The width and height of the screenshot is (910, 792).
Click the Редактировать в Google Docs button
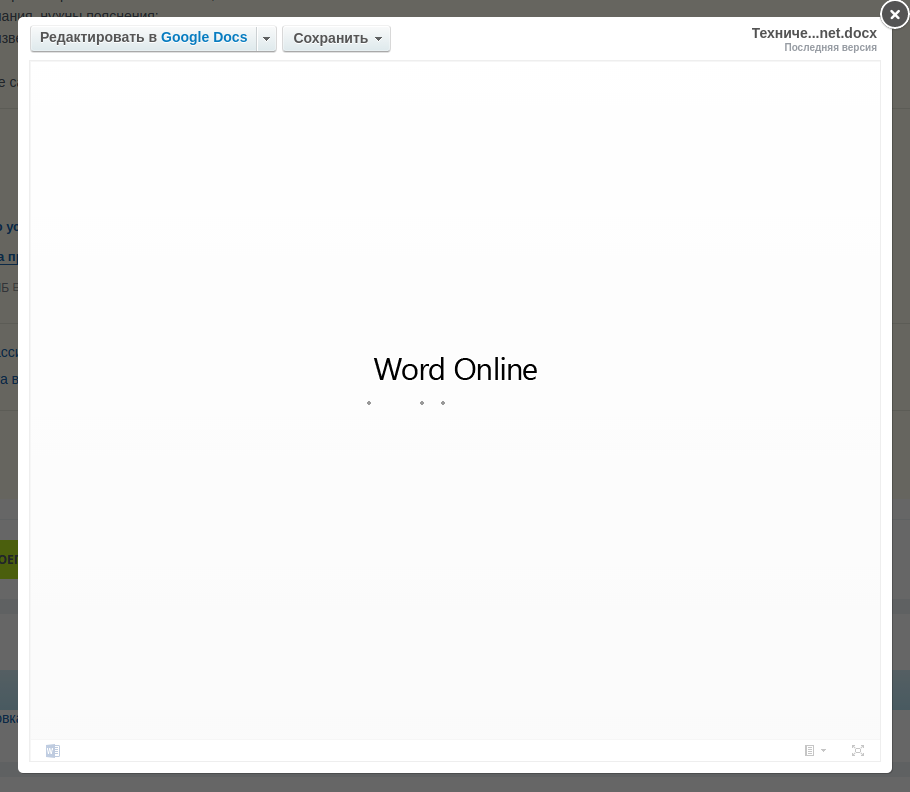pyautogui.click(x=143, y=38)
